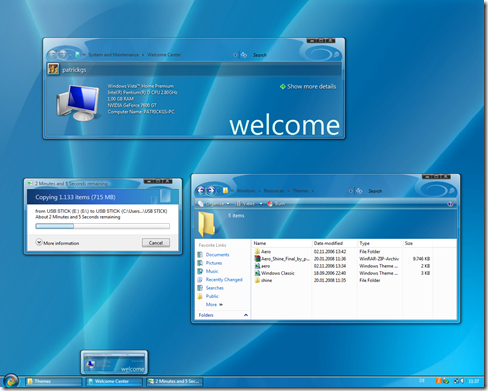The image size is (488, 391).
Task: Open Help in the Themes explorer toolbar
Action: (450, 204)
